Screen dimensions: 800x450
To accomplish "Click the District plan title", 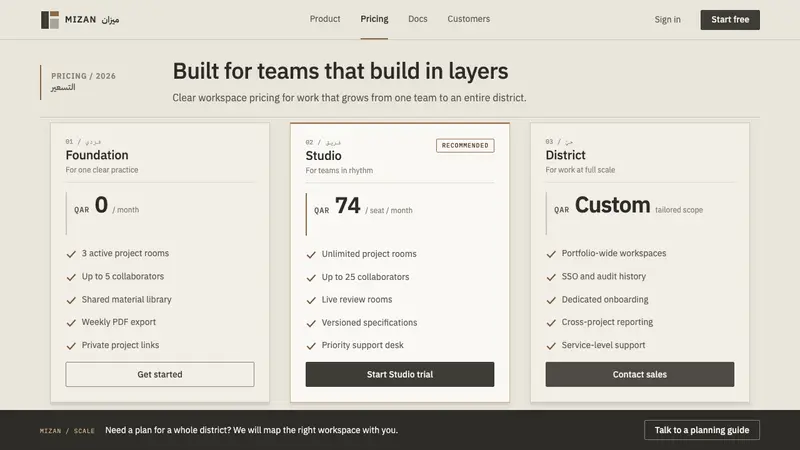I will tap(565, 155).
